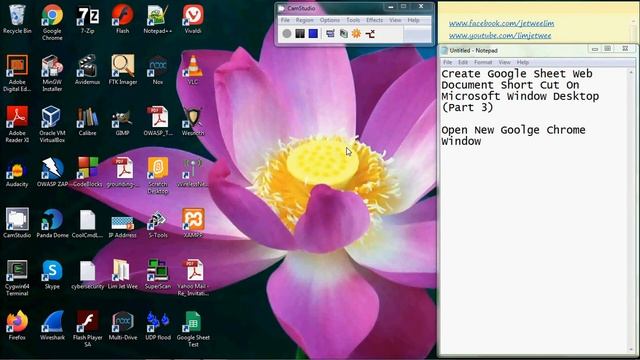Open CamStudio Tools menu
The width and height of the screenshot is (640, 360).
[x=353, y=20]
